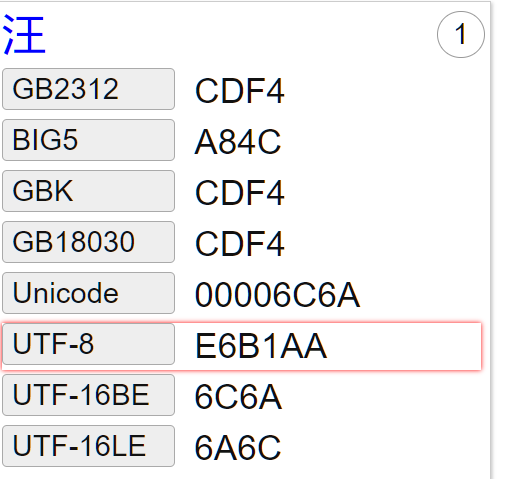Image resolution: width=505 pixels, height=479 pixels.
Task: Click the UTF-16BE value 6C6A
Action: (x=238, y=397)
